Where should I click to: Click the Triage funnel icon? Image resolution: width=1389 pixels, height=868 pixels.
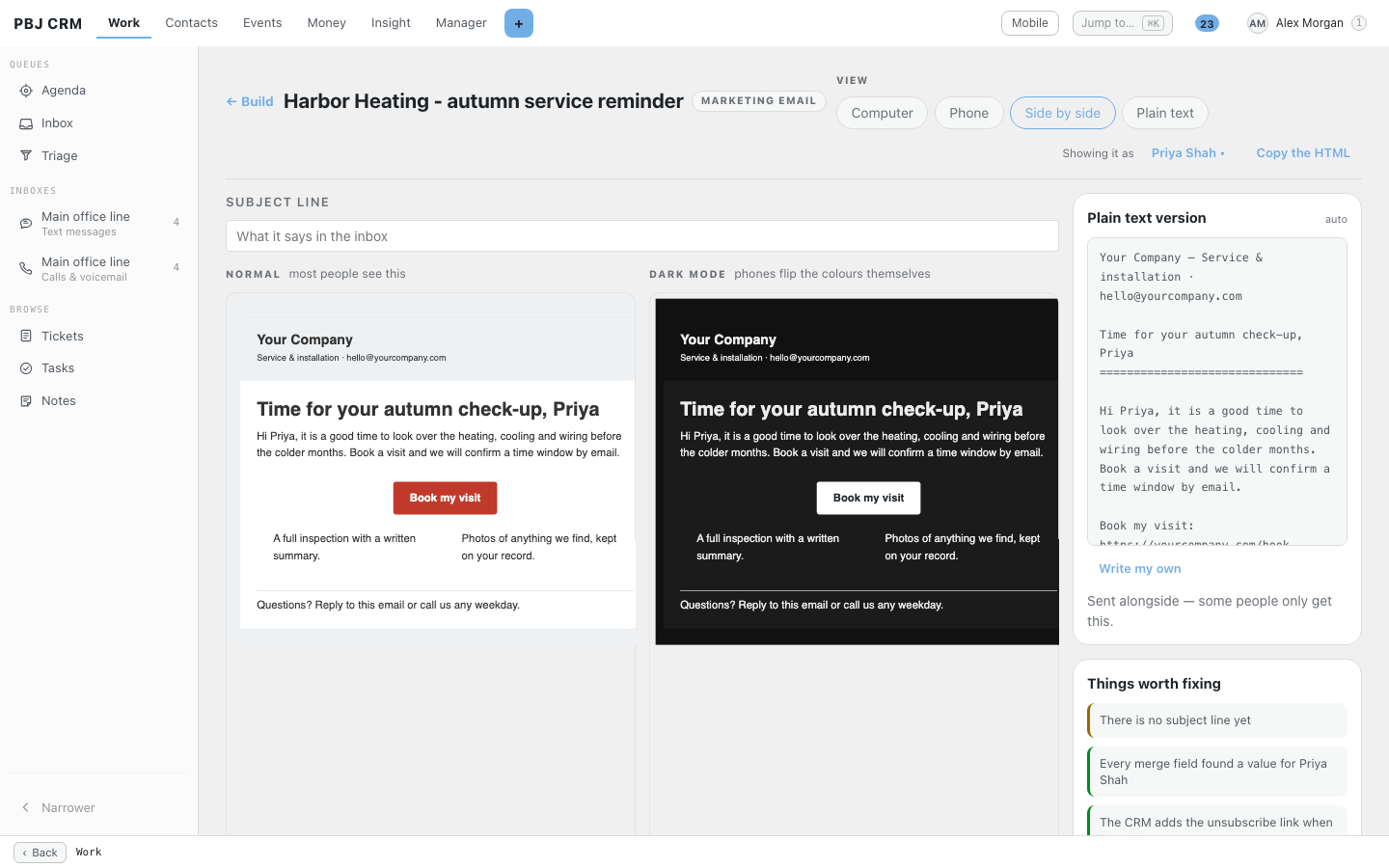(x=26, y=155)
